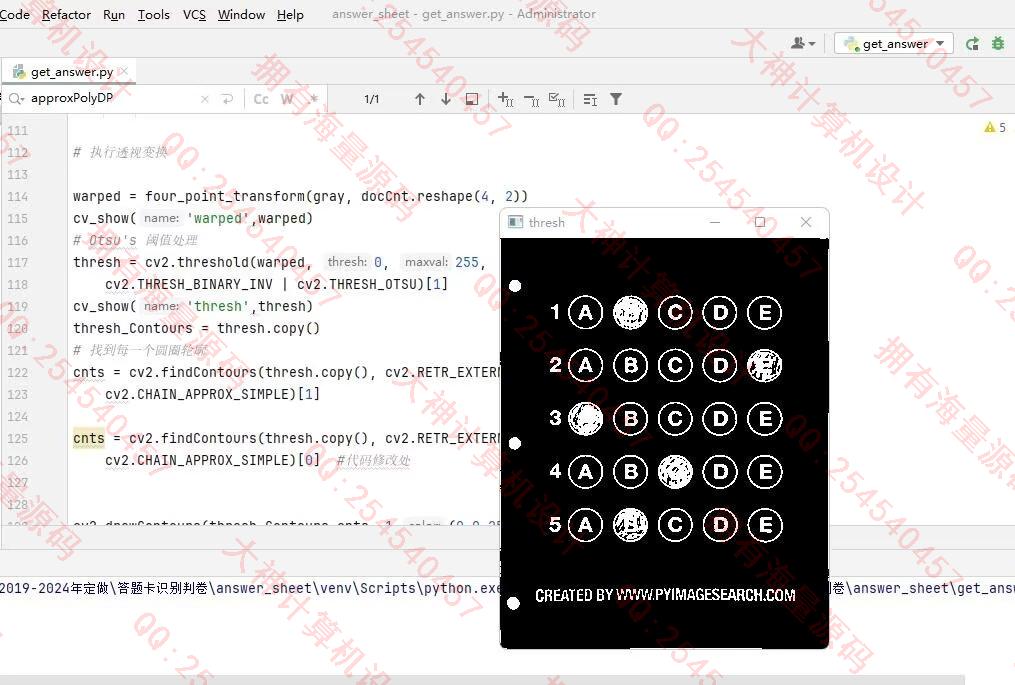This screenshot has width=1015, height=685.
Task: Click 'cv2.threshold' call on line 117
Action: (x=197, y=262)
